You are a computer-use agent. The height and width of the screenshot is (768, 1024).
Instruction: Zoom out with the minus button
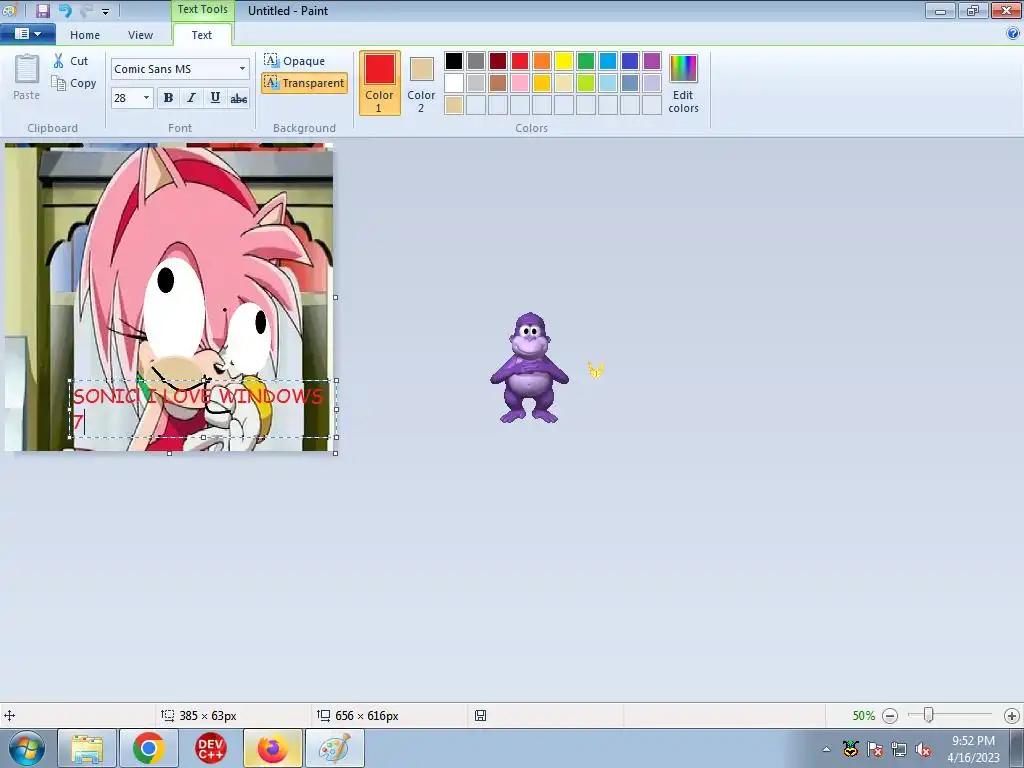pyautogui.click(x=889, y=716)
